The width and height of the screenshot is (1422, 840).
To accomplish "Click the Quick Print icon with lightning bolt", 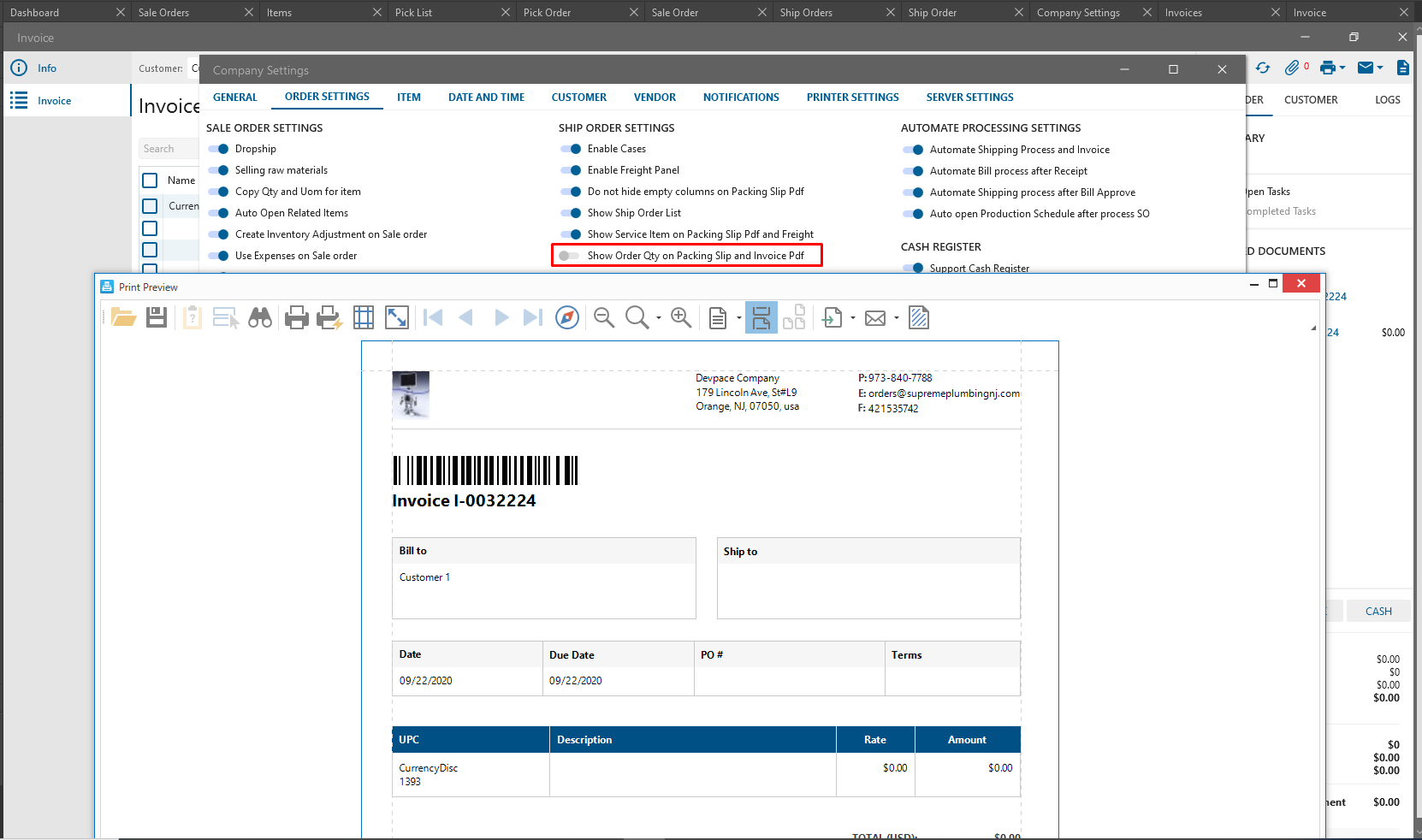I will pos(329,318).
